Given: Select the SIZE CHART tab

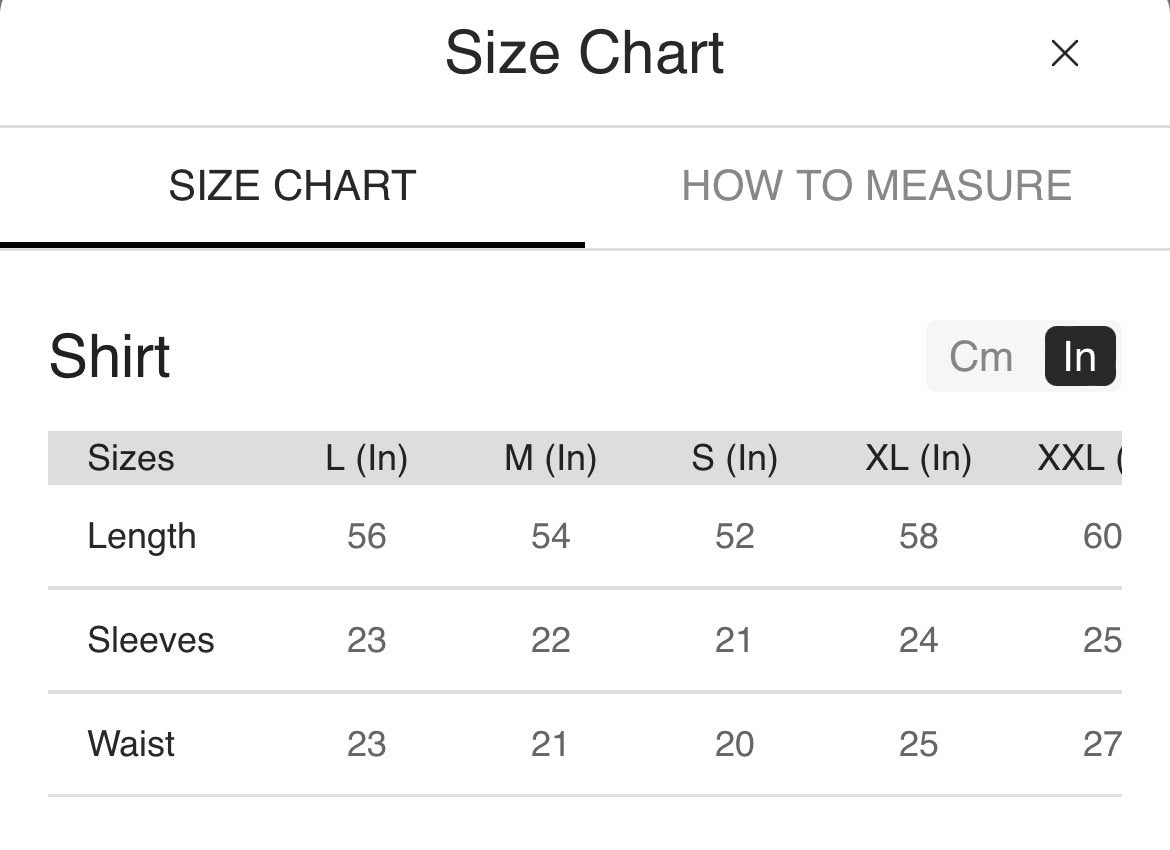Looking at the screenshot, I should pyautogui.click(x=292, y=186).
